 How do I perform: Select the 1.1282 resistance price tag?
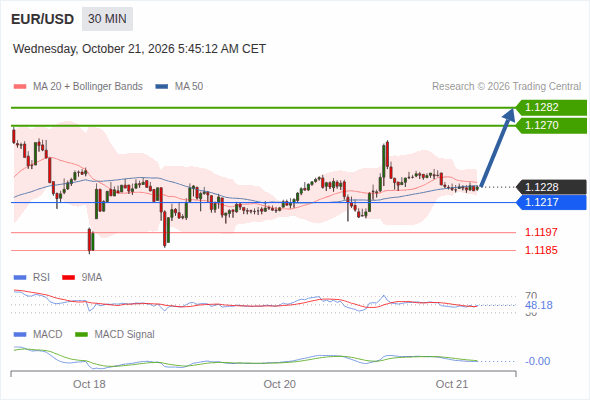[x=551, y=108]
